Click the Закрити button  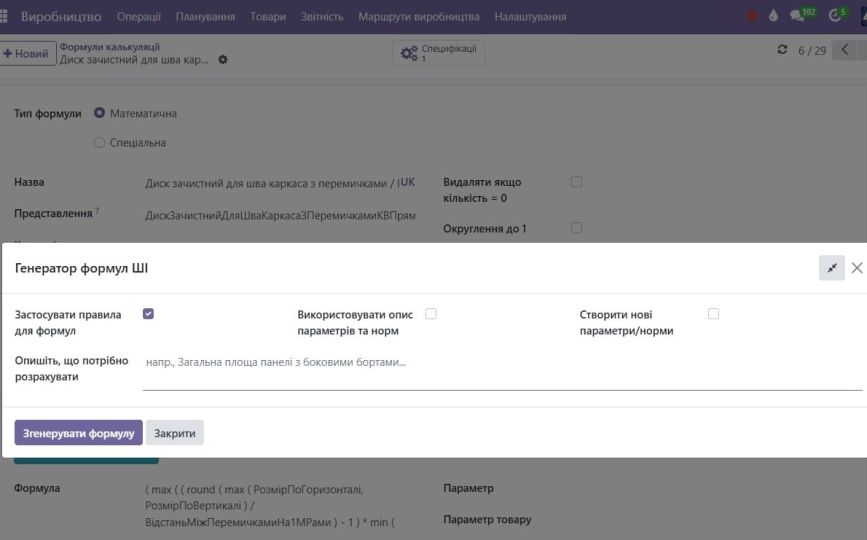(175, 433)
